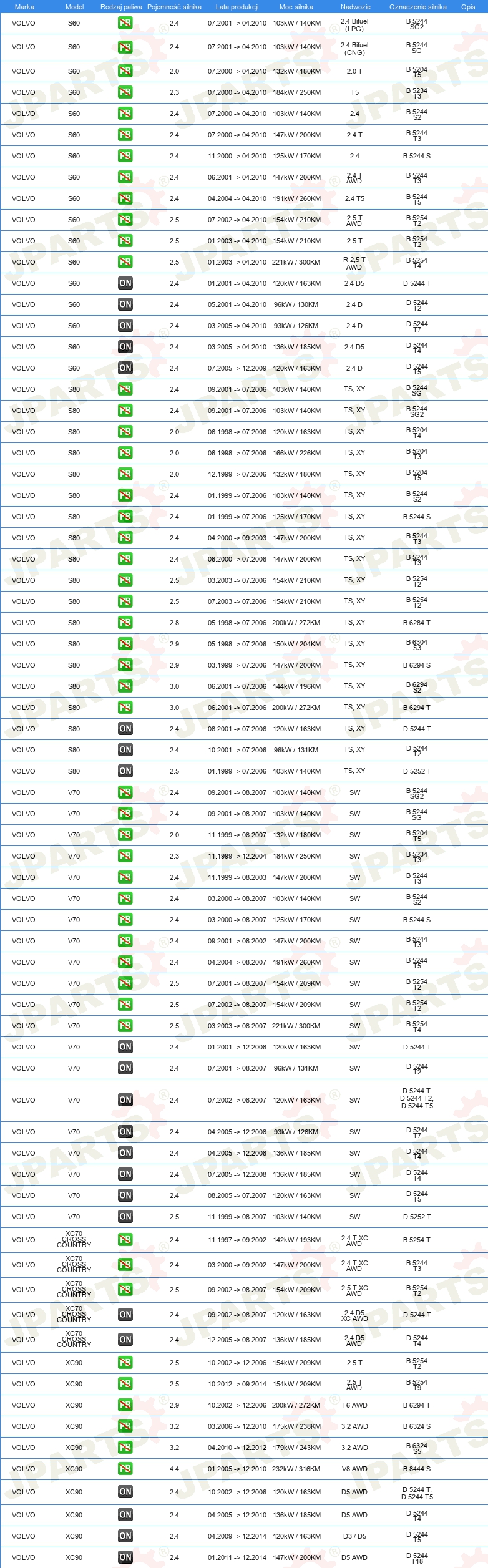The width and height of the screenshot is (488, 1568).
Task: Click body text 2.4 Bifuel (LPG)
Action: (x=354, y=25)
